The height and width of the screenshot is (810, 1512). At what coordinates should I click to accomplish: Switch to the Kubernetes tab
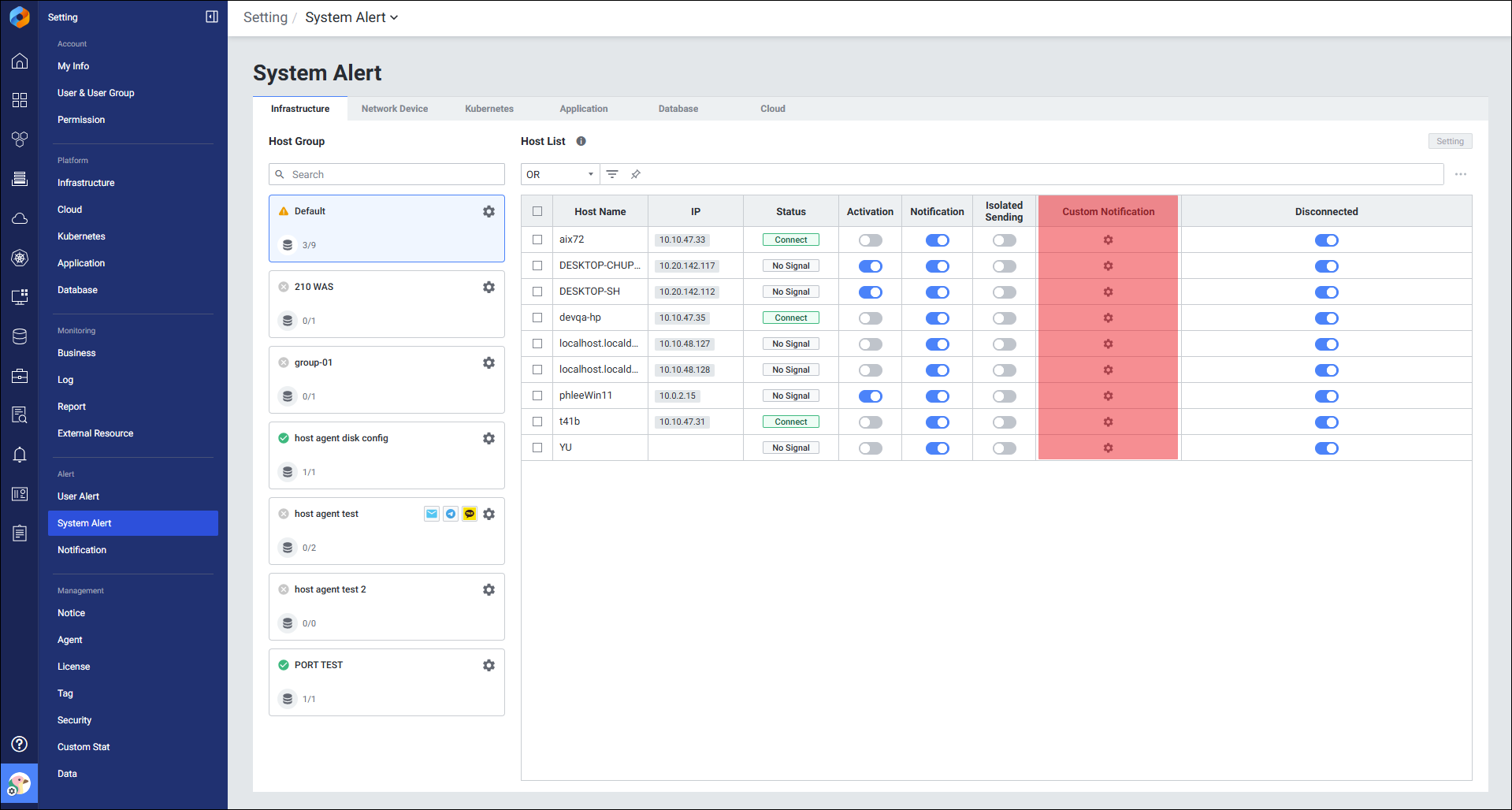(489, 109)
